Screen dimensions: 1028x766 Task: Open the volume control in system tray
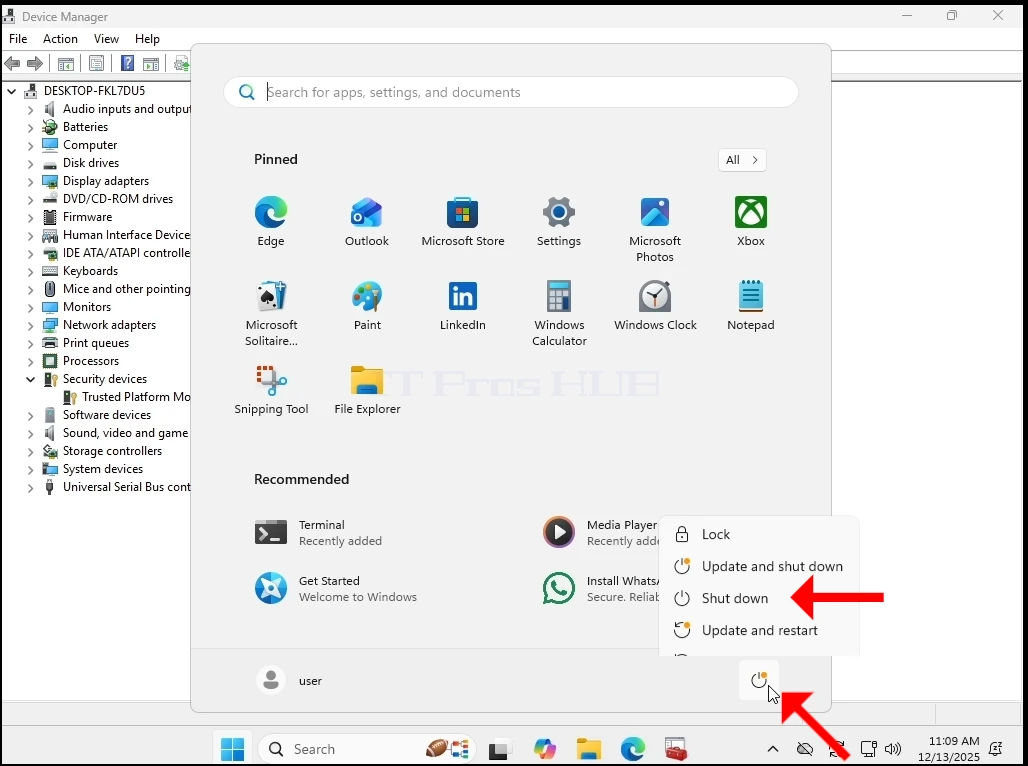click(893, 748)
